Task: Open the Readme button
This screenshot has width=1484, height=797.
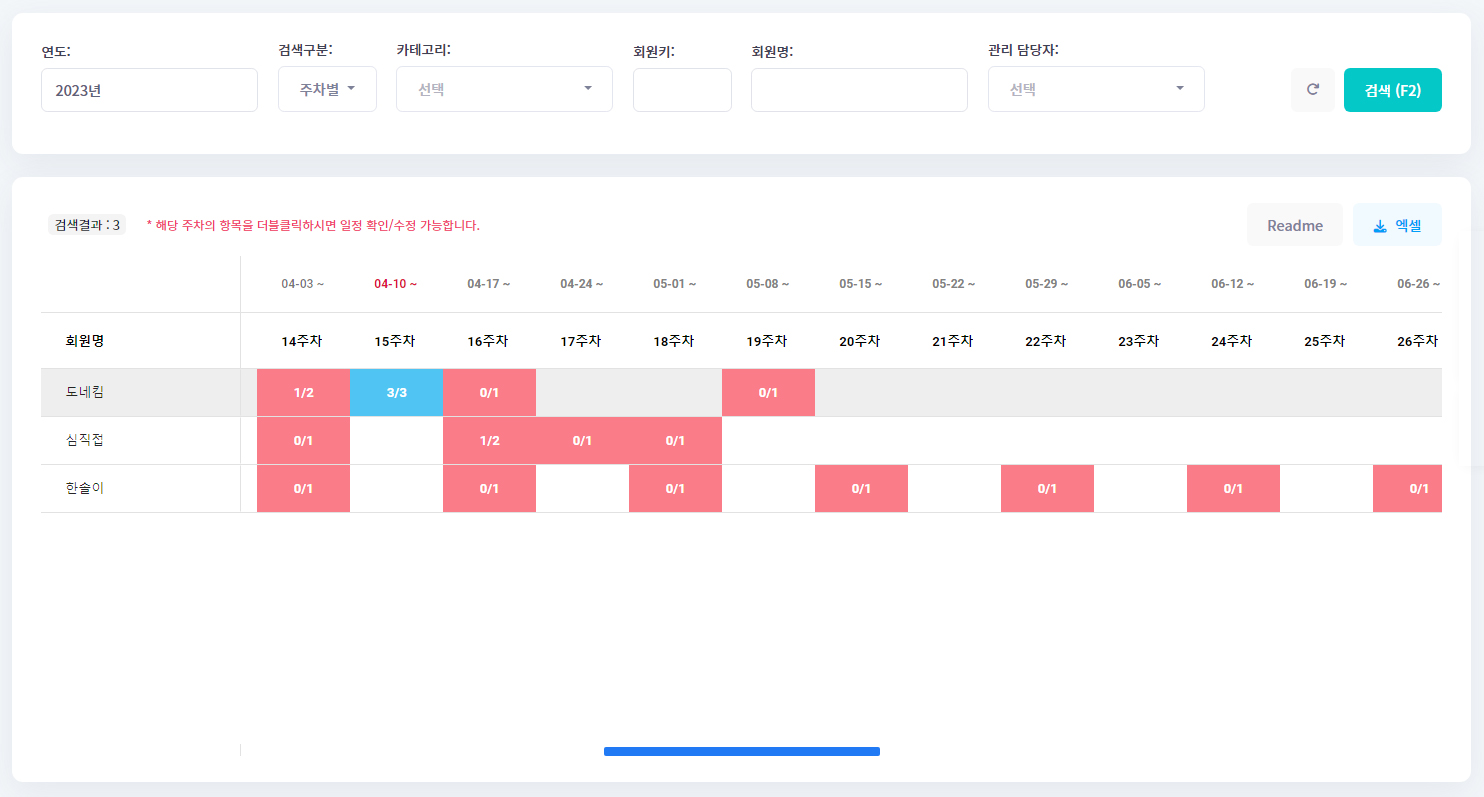Action: [x=1294, y=225]
